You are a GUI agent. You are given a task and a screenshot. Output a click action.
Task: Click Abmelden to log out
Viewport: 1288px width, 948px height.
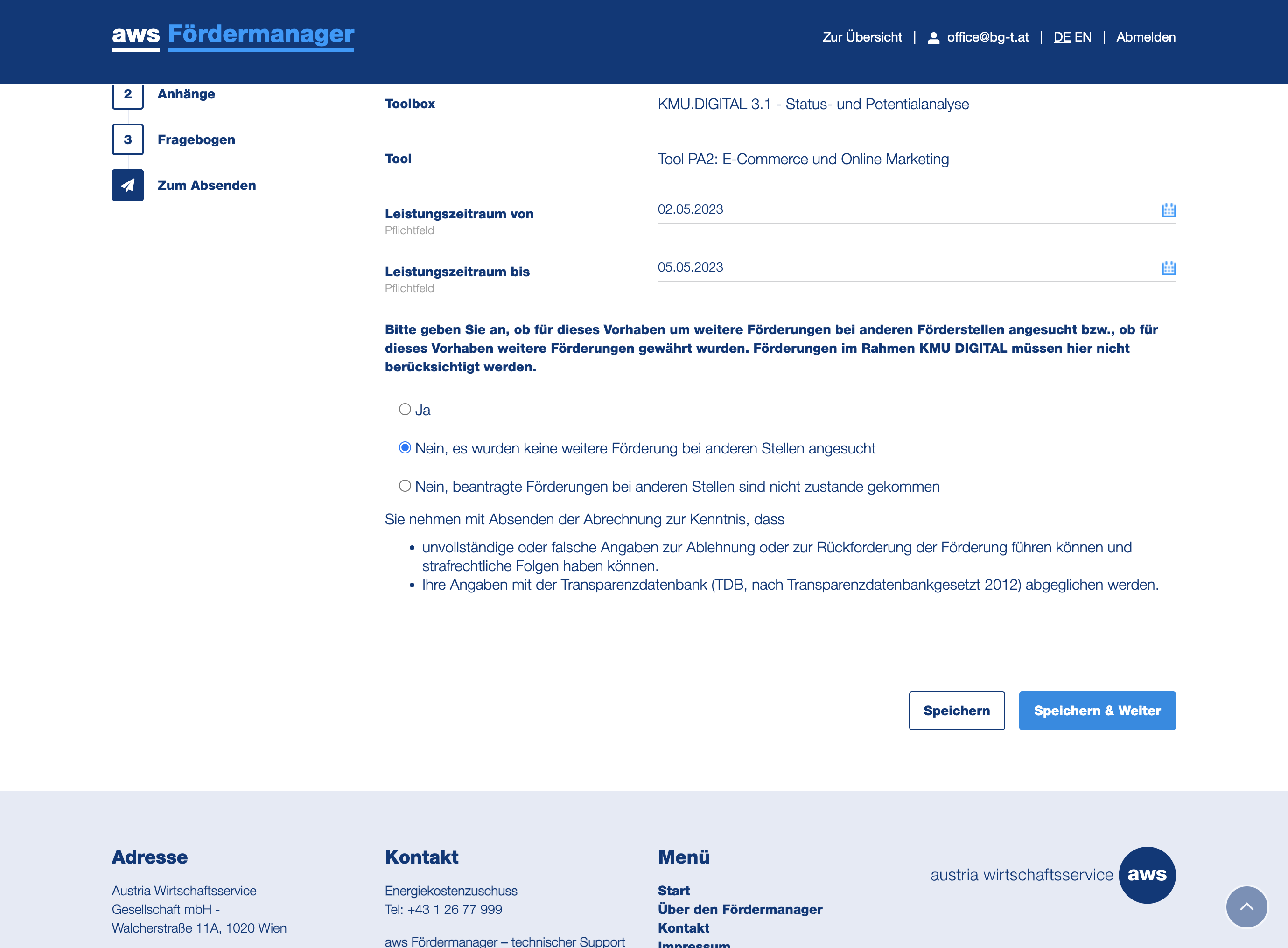(1146, 37)
